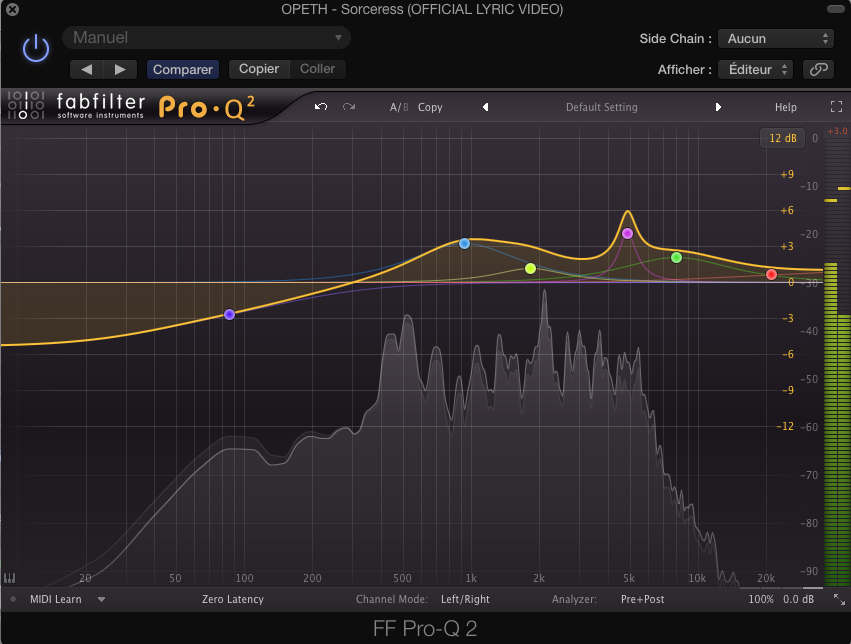
Task: Toggle the plugin bypass power button
Action: tap(36, 48)
